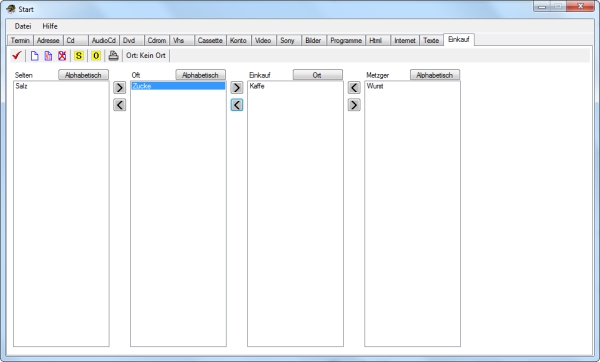Switch to the Termin tab
The height and width of the screenshot is (362, 600).
pyautogui.click(x=20, y=40)
